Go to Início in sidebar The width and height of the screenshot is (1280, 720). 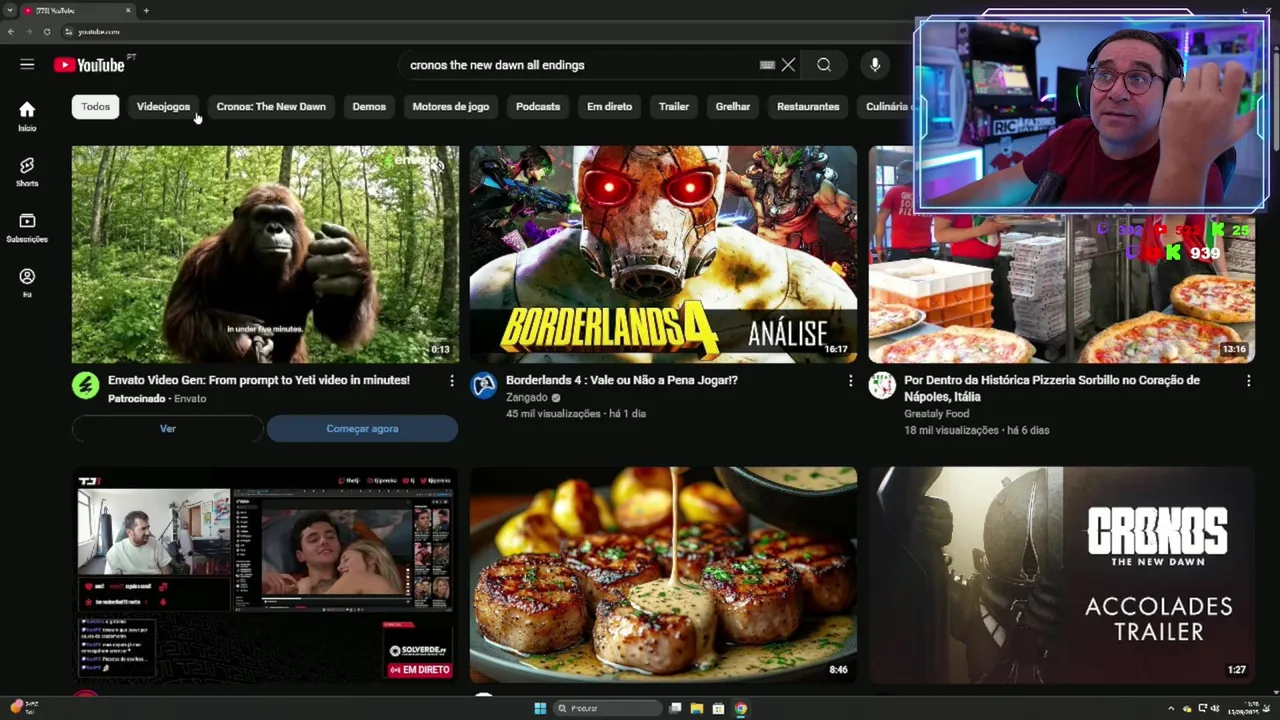point(27,116)
